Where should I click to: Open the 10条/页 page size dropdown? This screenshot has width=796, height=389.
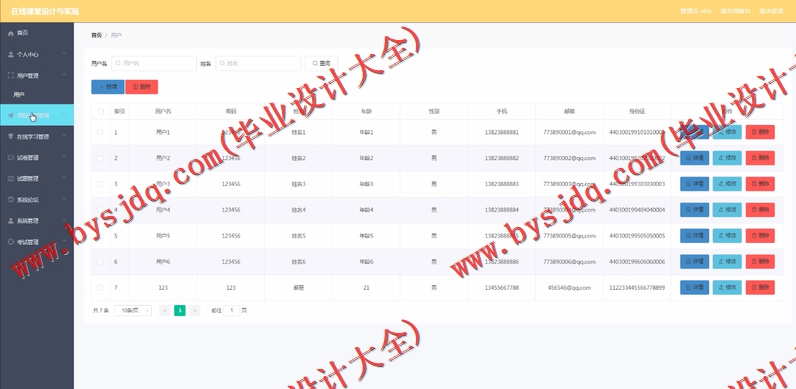click(133, 310)
